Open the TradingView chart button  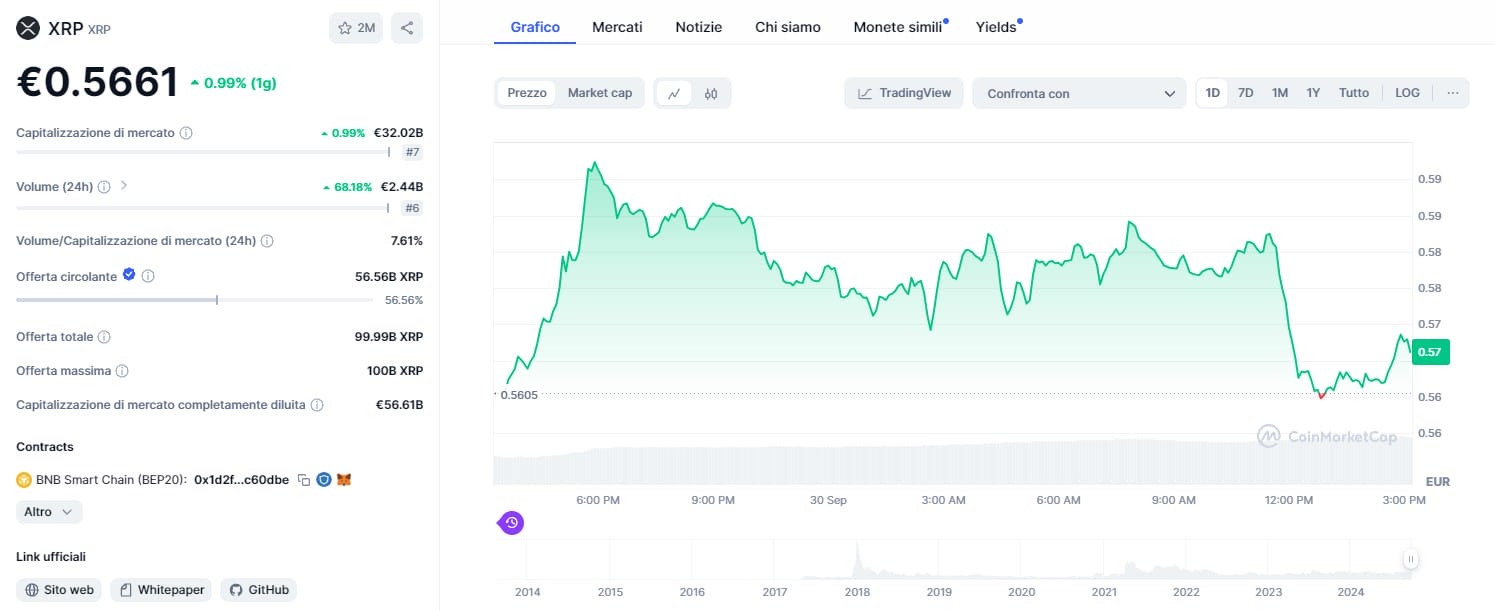pos(904,93)
